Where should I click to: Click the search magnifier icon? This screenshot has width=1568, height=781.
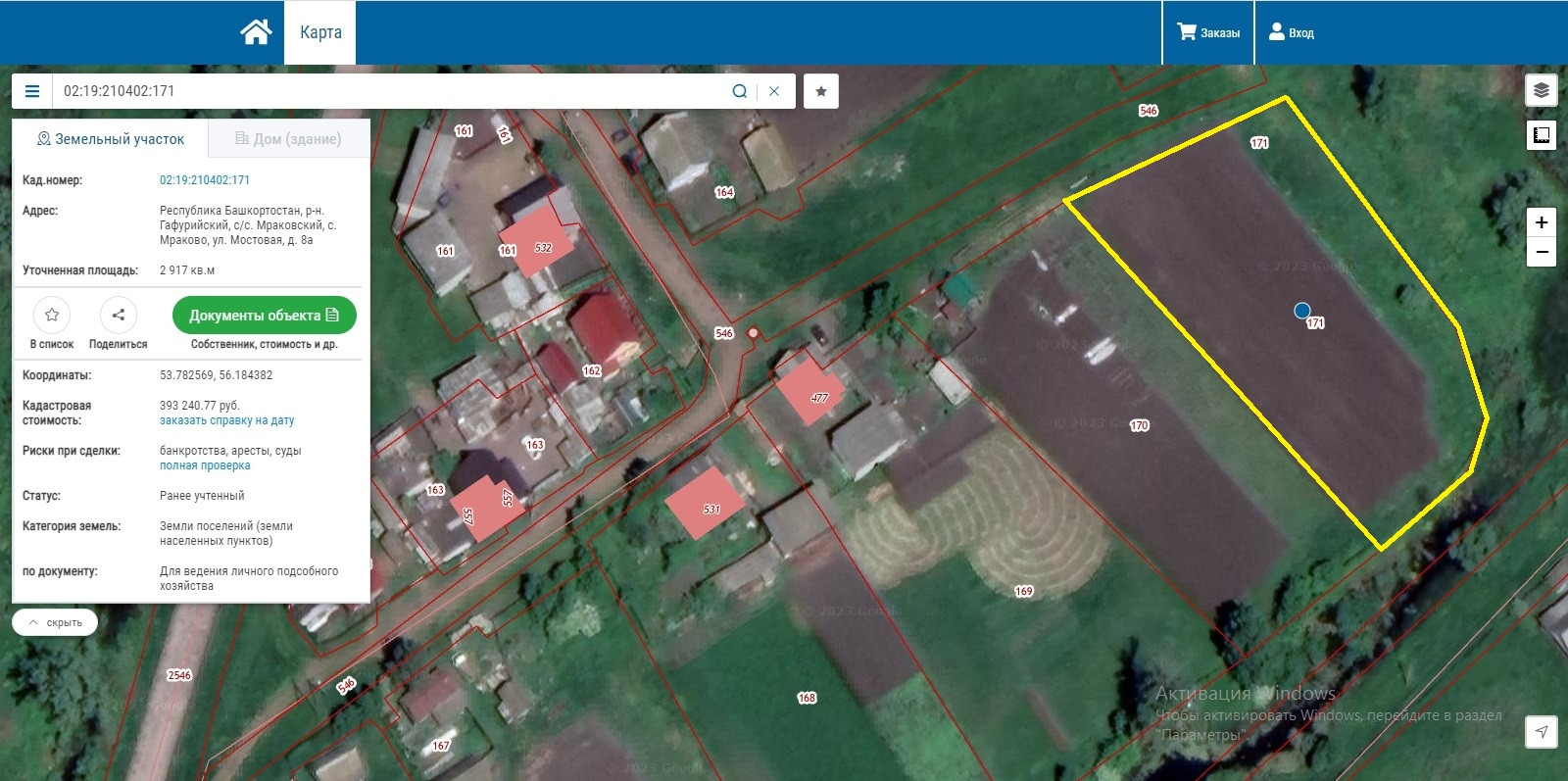click(739, 91)
